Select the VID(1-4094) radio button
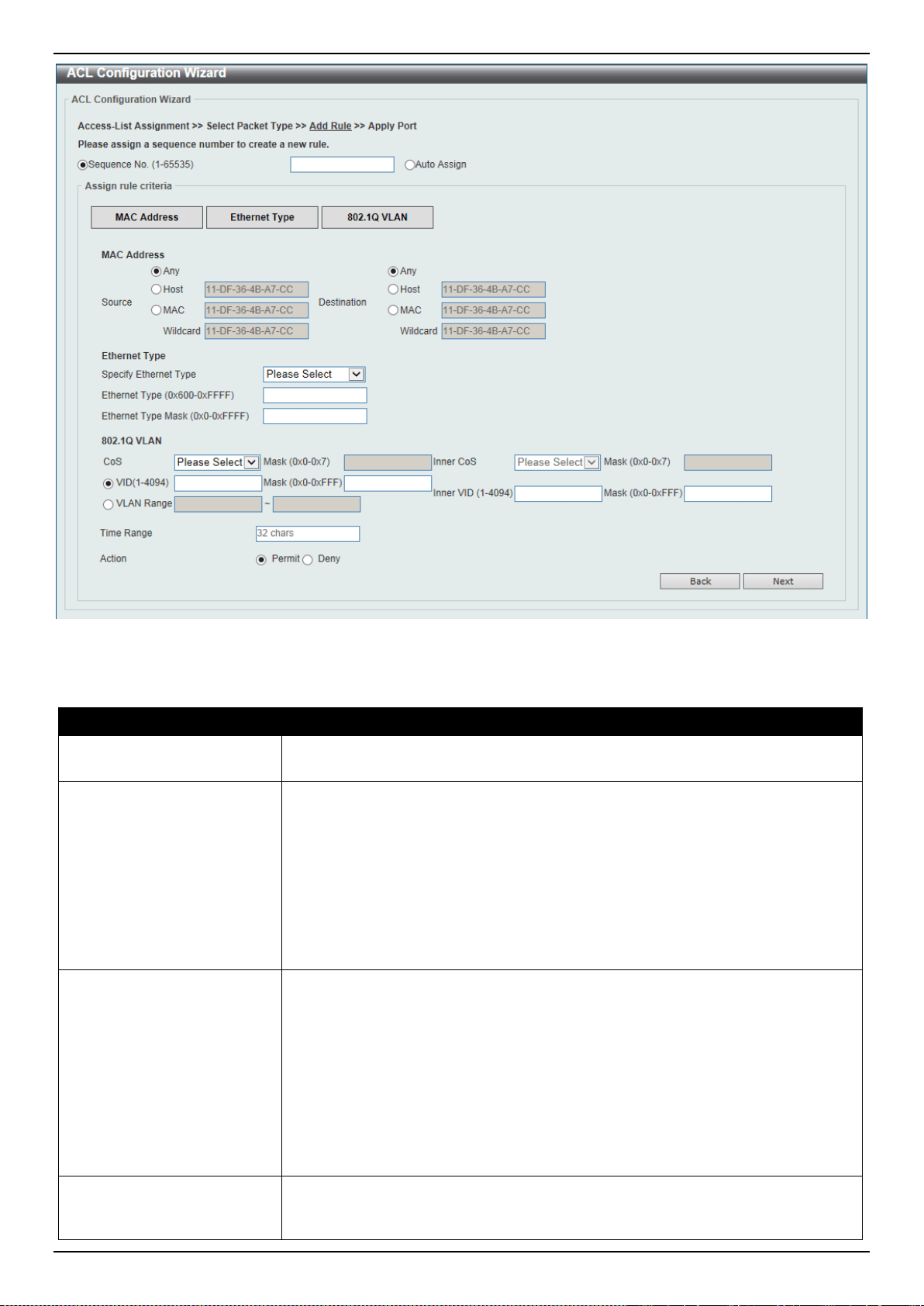 109,484
